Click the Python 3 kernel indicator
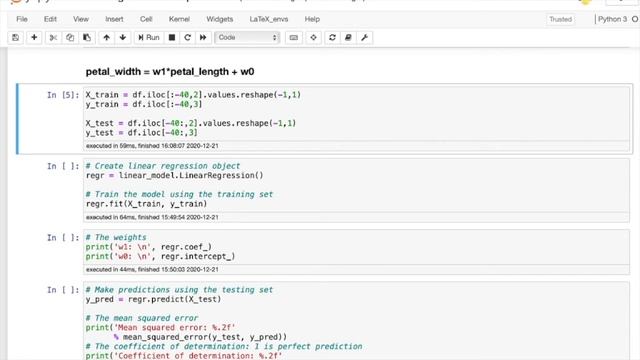640x360 pixels. tap(612, 19)
